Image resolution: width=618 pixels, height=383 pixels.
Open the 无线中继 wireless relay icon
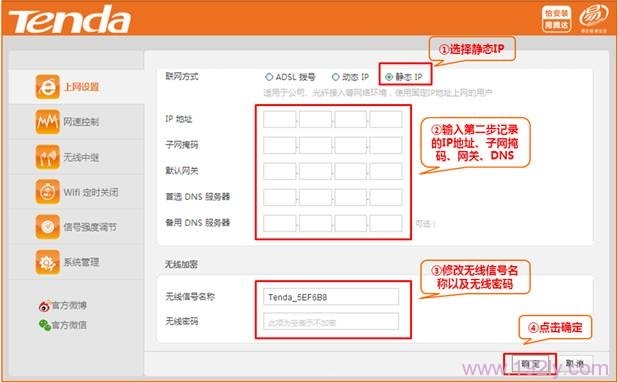tap(47, 157)
